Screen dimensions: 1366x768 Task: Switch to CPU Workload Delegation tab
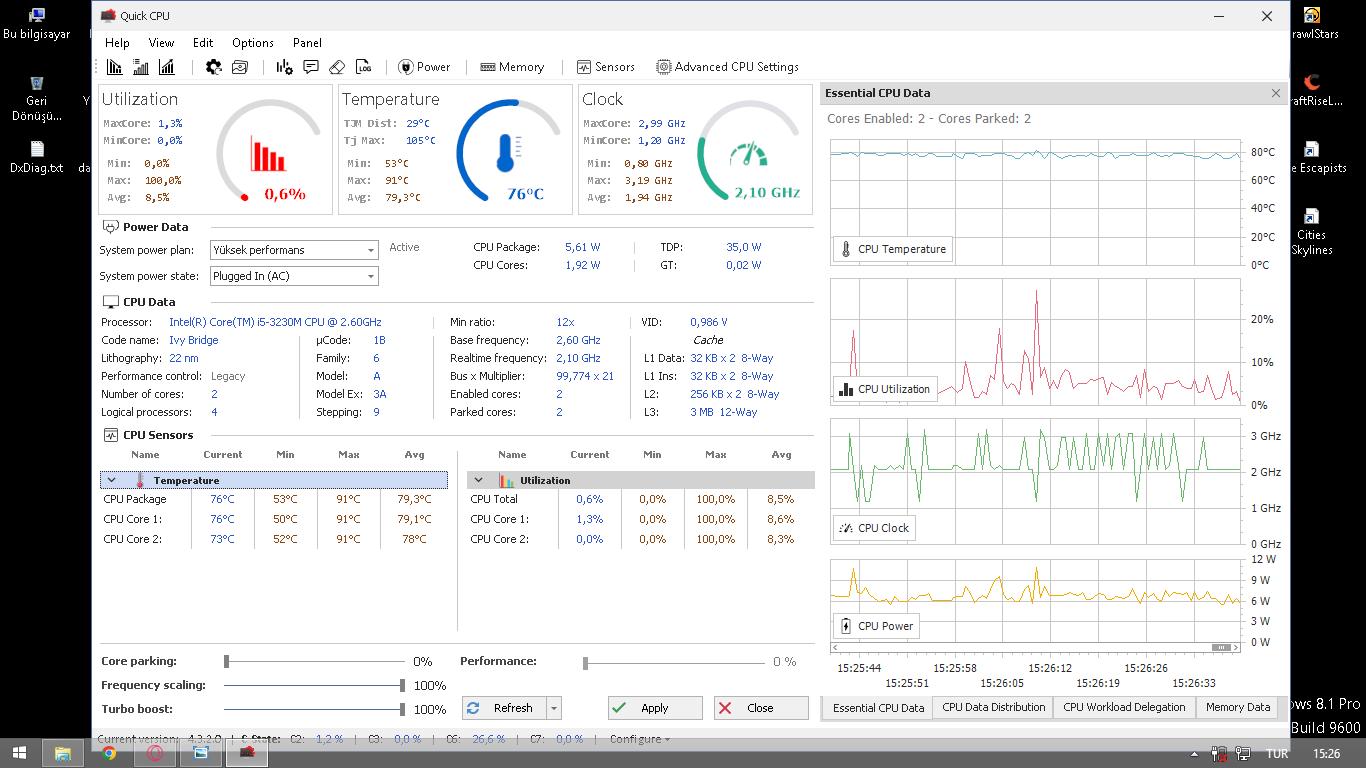pos(1124,707)
